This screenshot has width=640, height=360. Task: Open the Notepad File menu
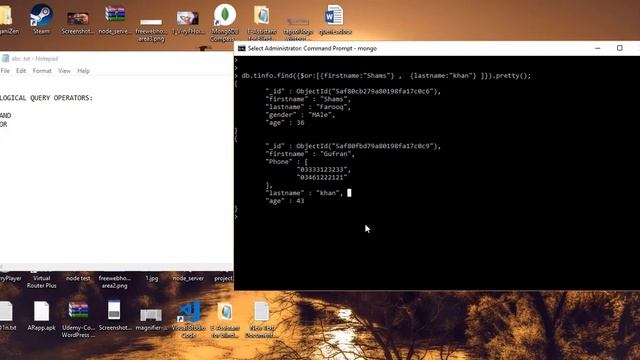coord(5,71)
